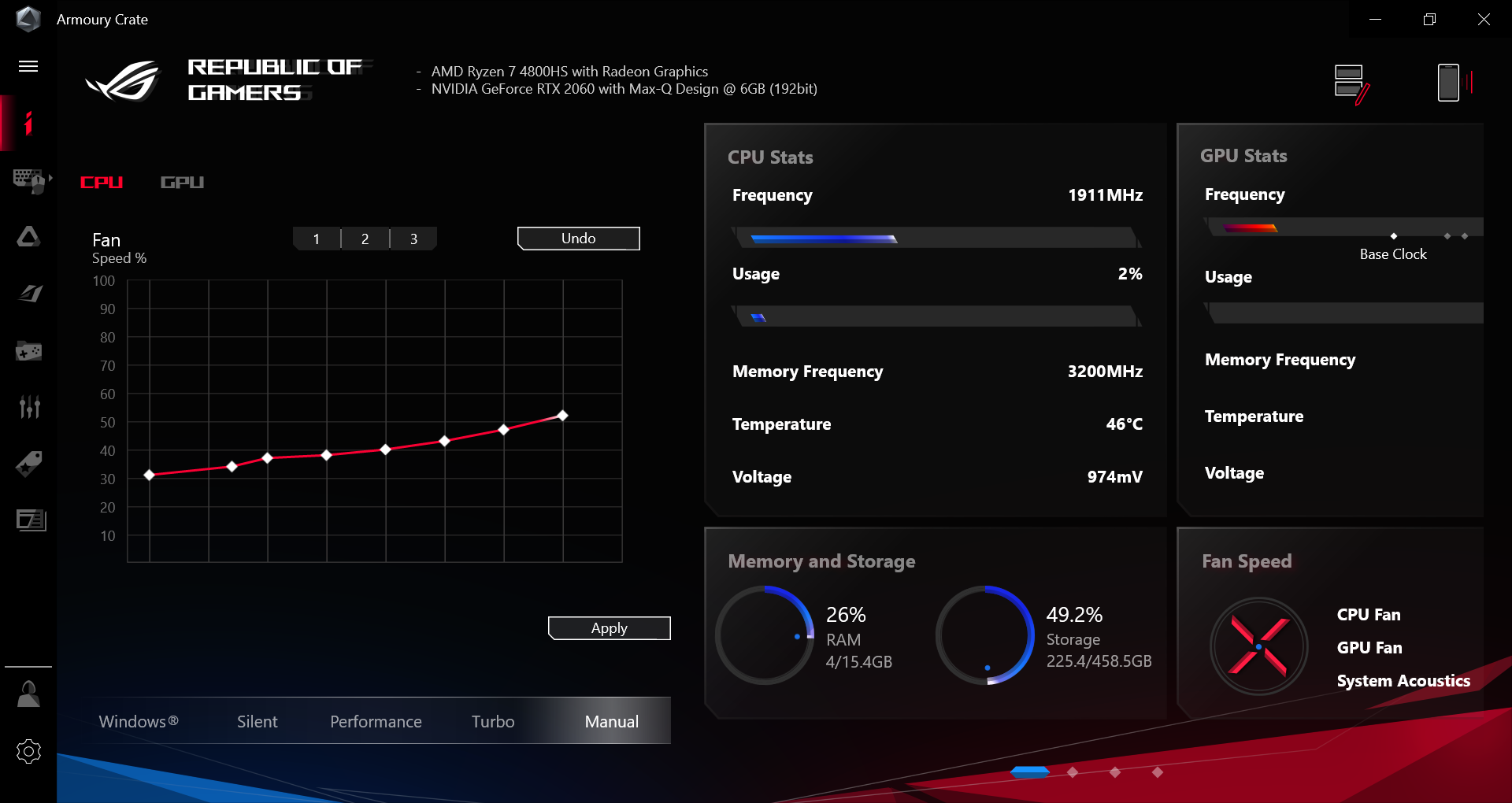Click the CPU Frequency bar

coord(936,238)
